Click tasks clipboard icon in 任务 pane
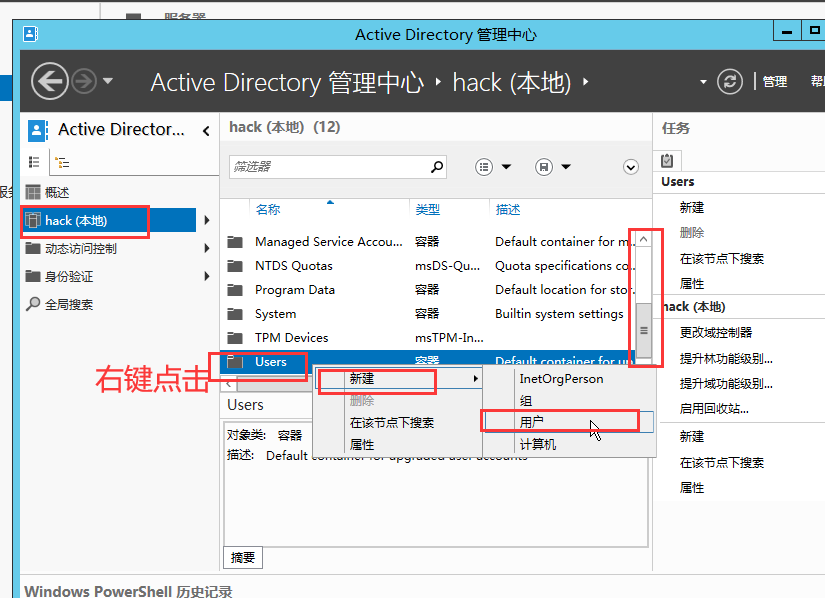This screenshot has height=598, width=825. 667,160
